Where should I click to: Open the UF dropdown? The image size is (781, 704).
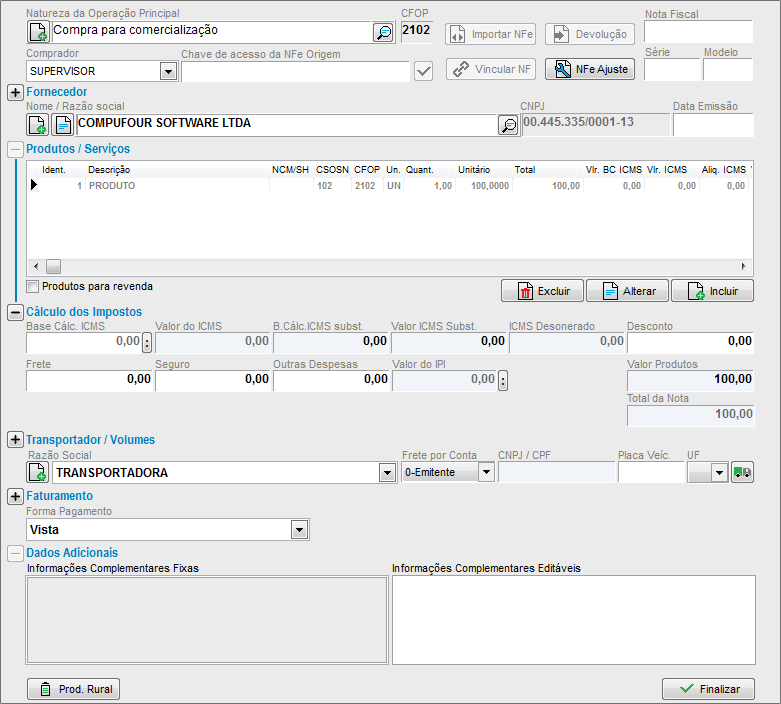click(719, 472)
